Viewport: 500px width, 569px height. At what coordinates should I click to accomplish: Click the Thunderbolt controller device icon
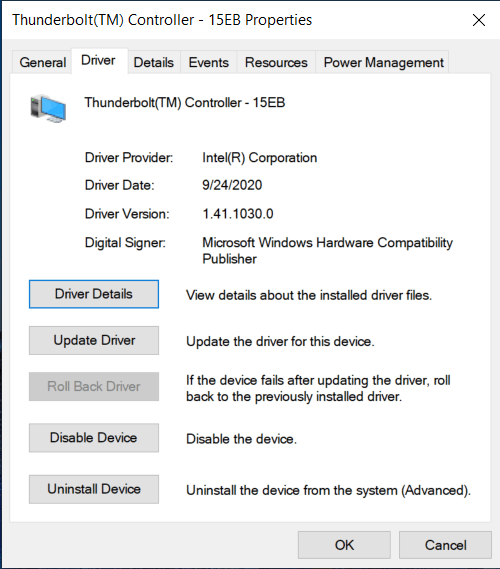tap(48, 108)
